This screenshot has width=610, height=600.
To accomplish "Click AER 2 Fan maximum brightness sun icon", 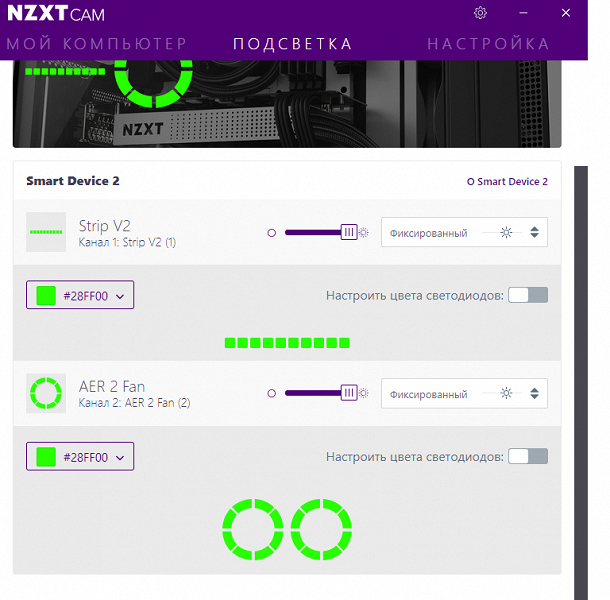I will [364, 393].
